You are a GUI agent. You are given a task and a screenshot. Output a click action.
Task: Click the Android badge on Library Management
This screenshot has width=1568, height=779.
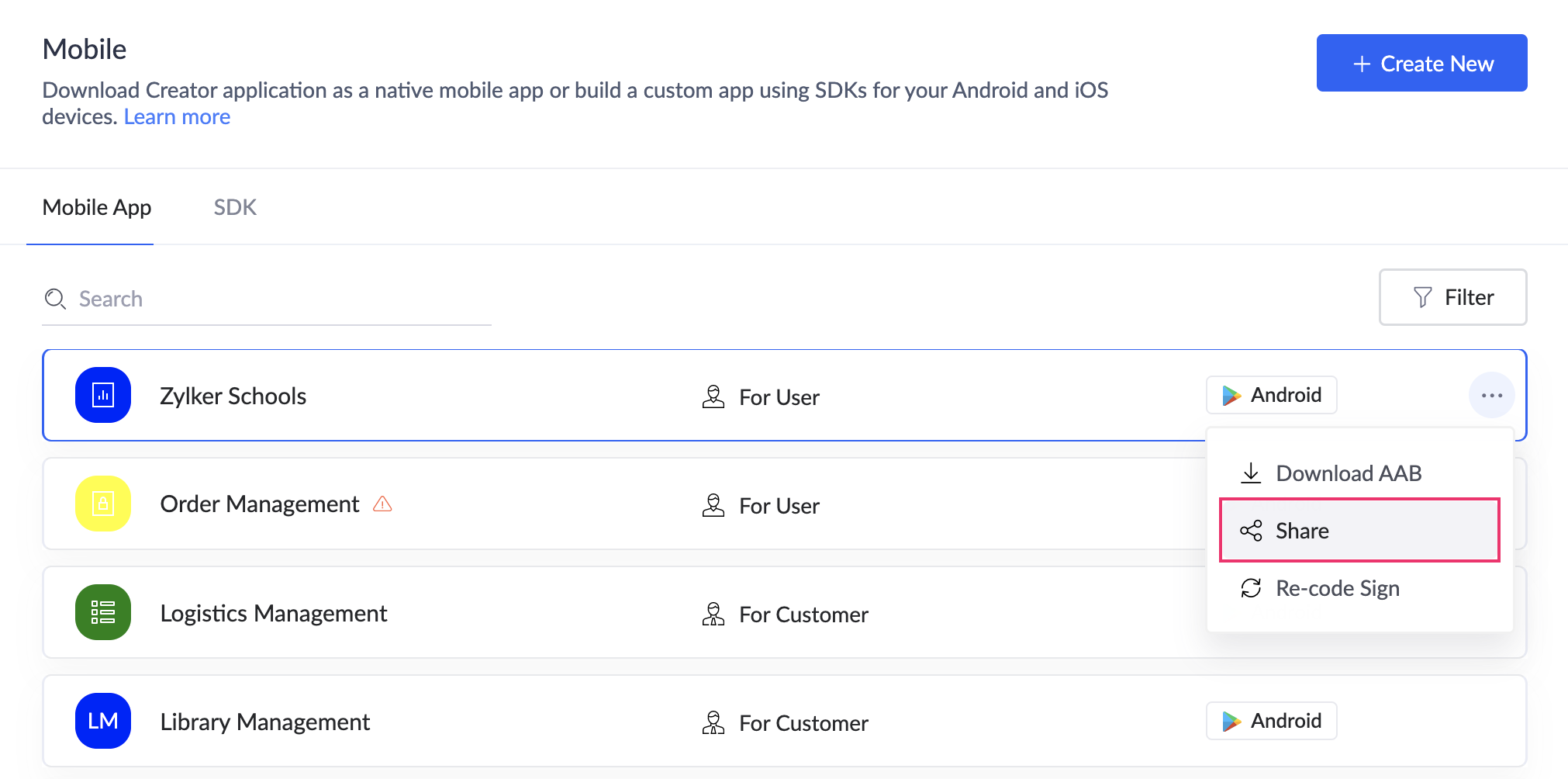coord(1271,721)
